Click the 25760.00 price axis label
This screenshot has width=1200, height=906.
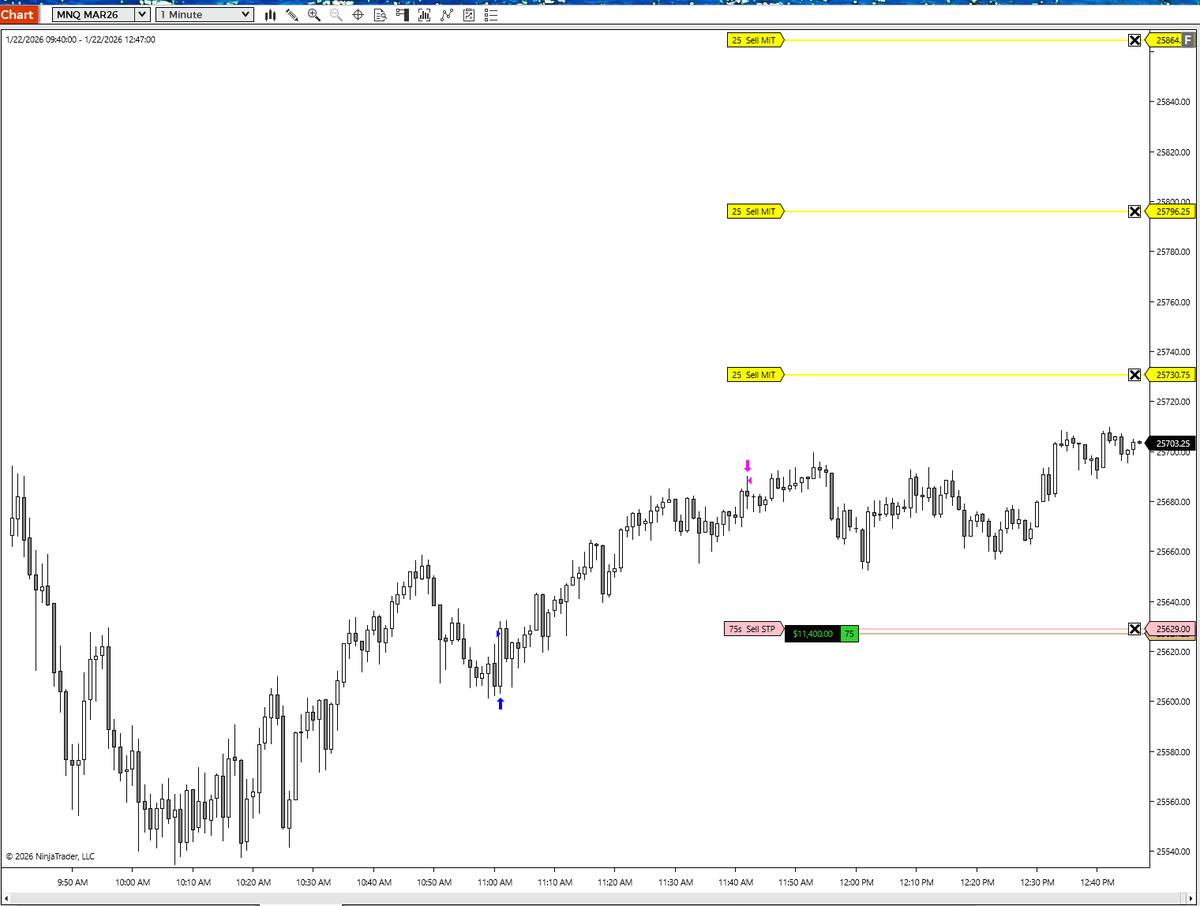pyautogui.click(x=1174, y=302)
